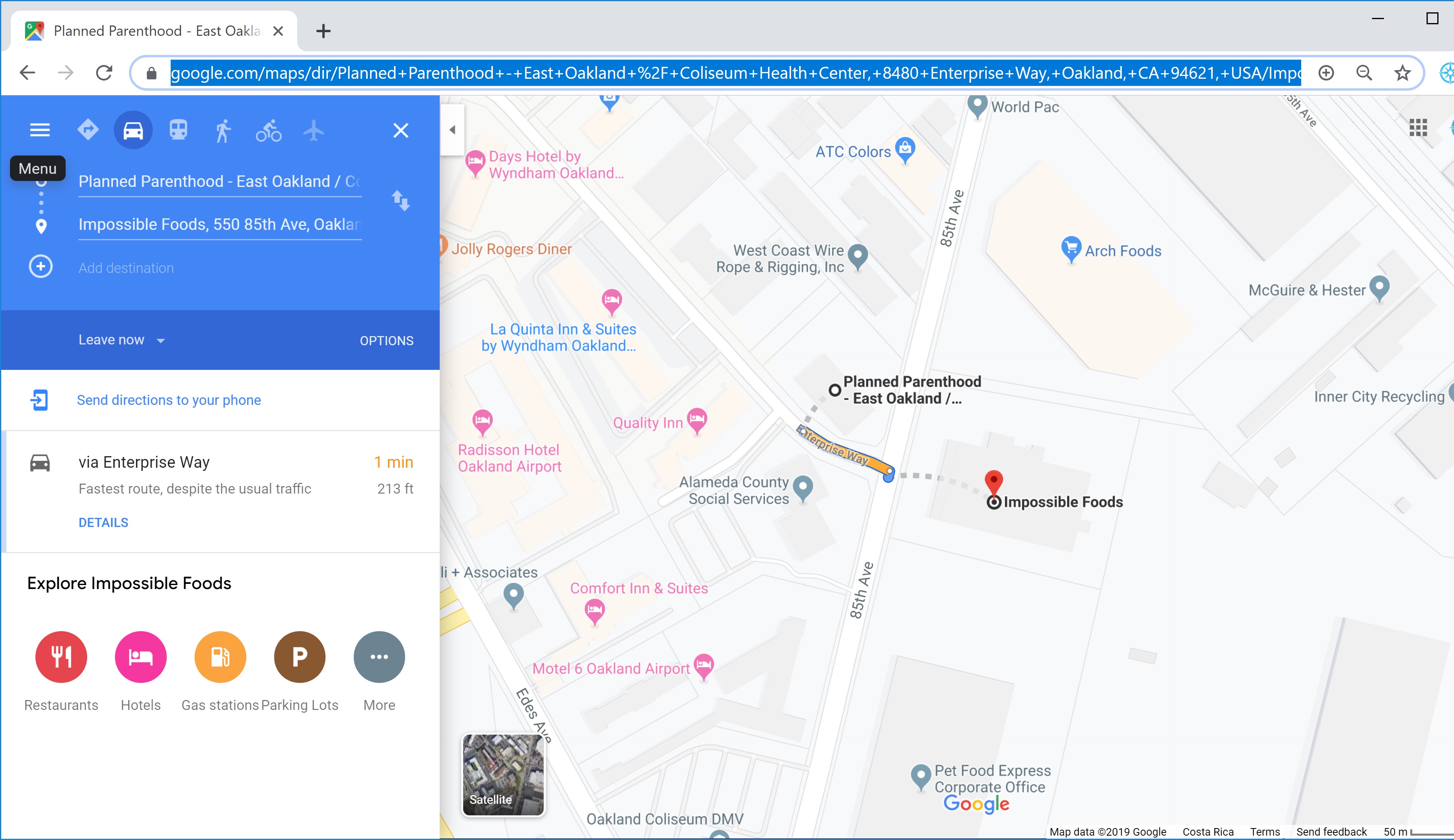Click the Comfort Inn & Suites marker

click(594, 612)
